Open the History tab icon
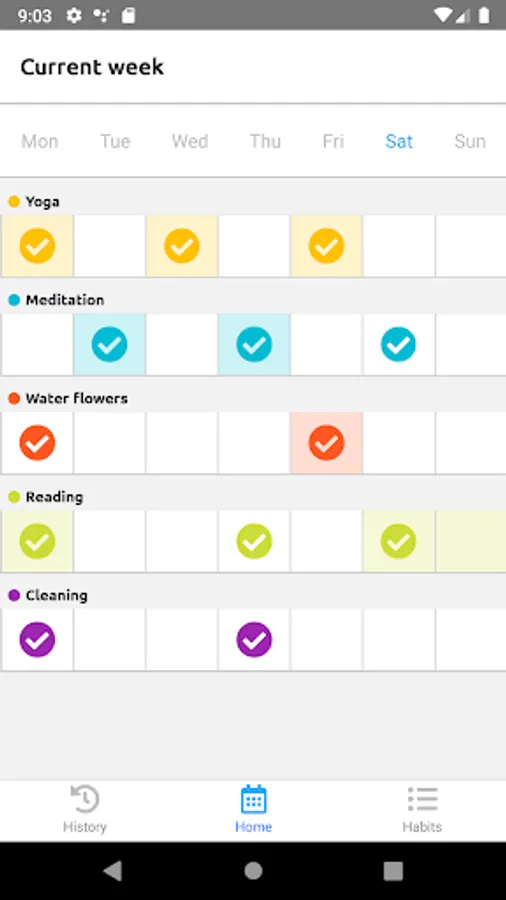Image resolution: width=506 pixels, height=900 pixels. point(85,799)
